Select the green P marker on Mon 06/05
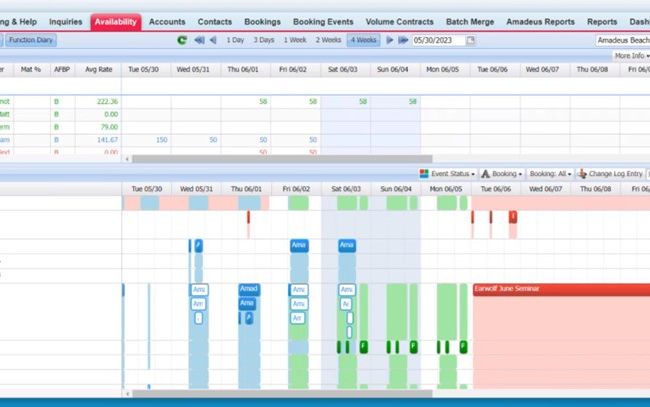 (463, 347)
